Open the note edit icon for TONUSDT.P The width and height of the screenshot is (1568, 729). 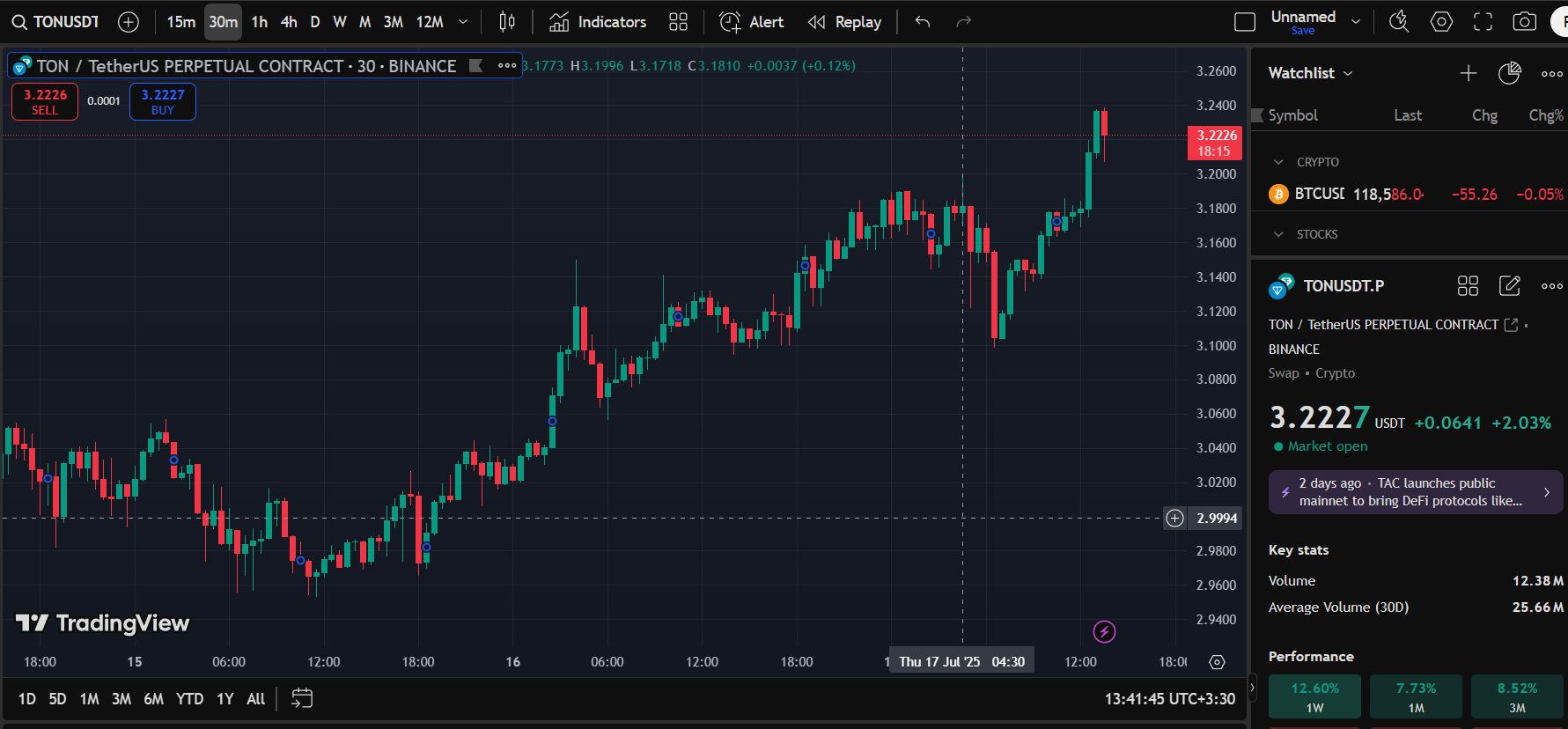1510,285
